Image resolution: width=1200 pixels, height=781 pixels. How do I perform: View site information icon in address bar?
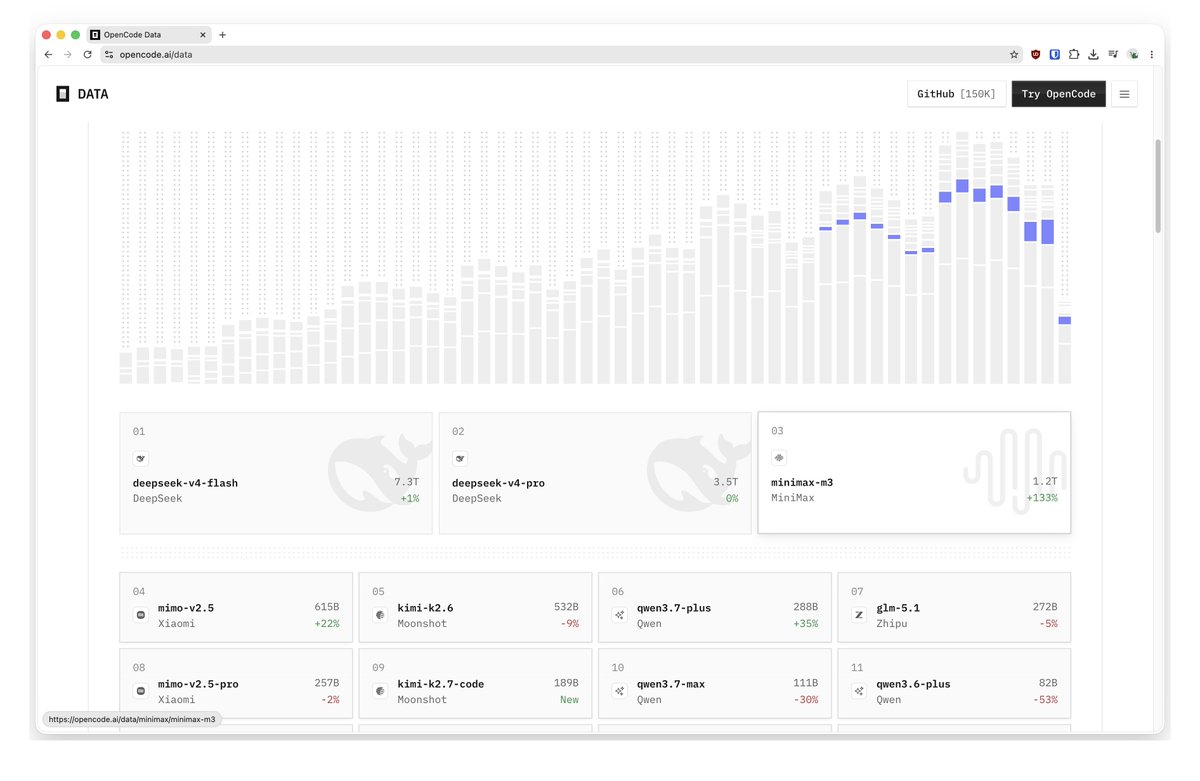(x=110, y=55)
